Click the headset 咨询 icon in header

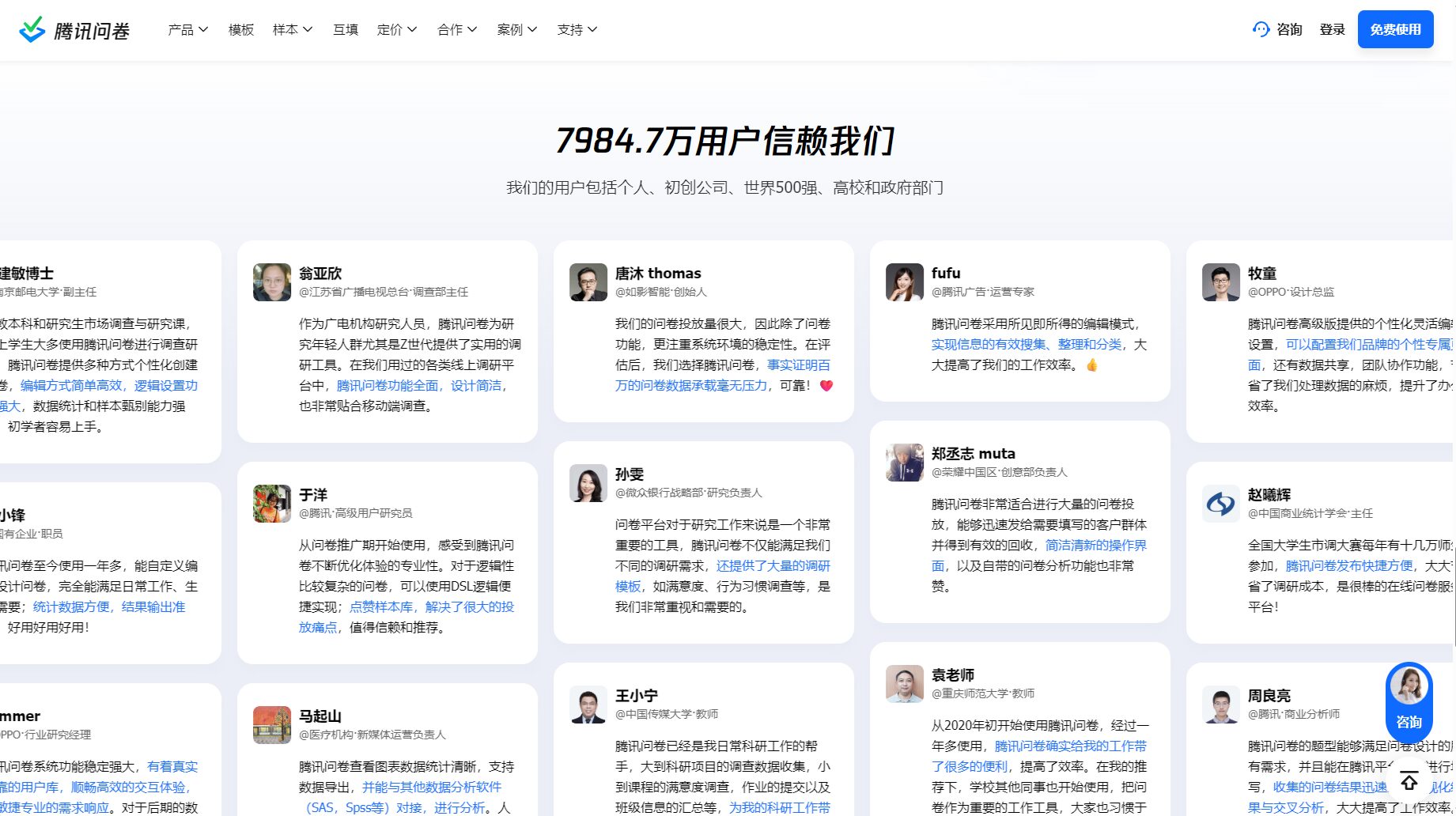(1261, 29)
